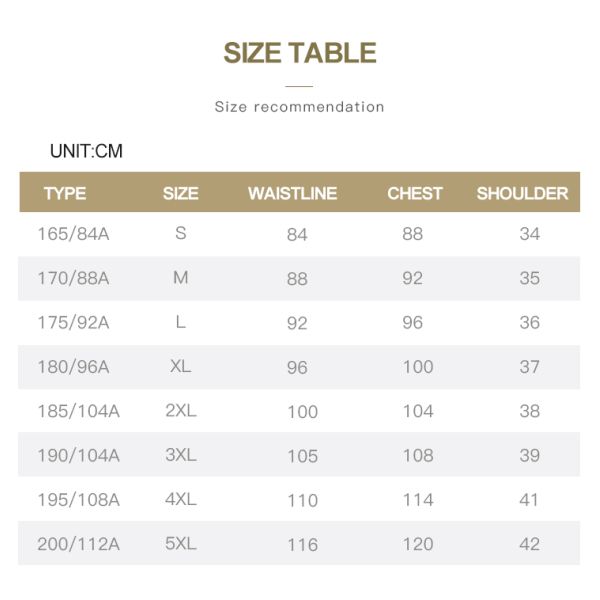The height and width of the screenshot is (600, 600).
Task: Select the 4XL size cell
Action: pos(181,499)
